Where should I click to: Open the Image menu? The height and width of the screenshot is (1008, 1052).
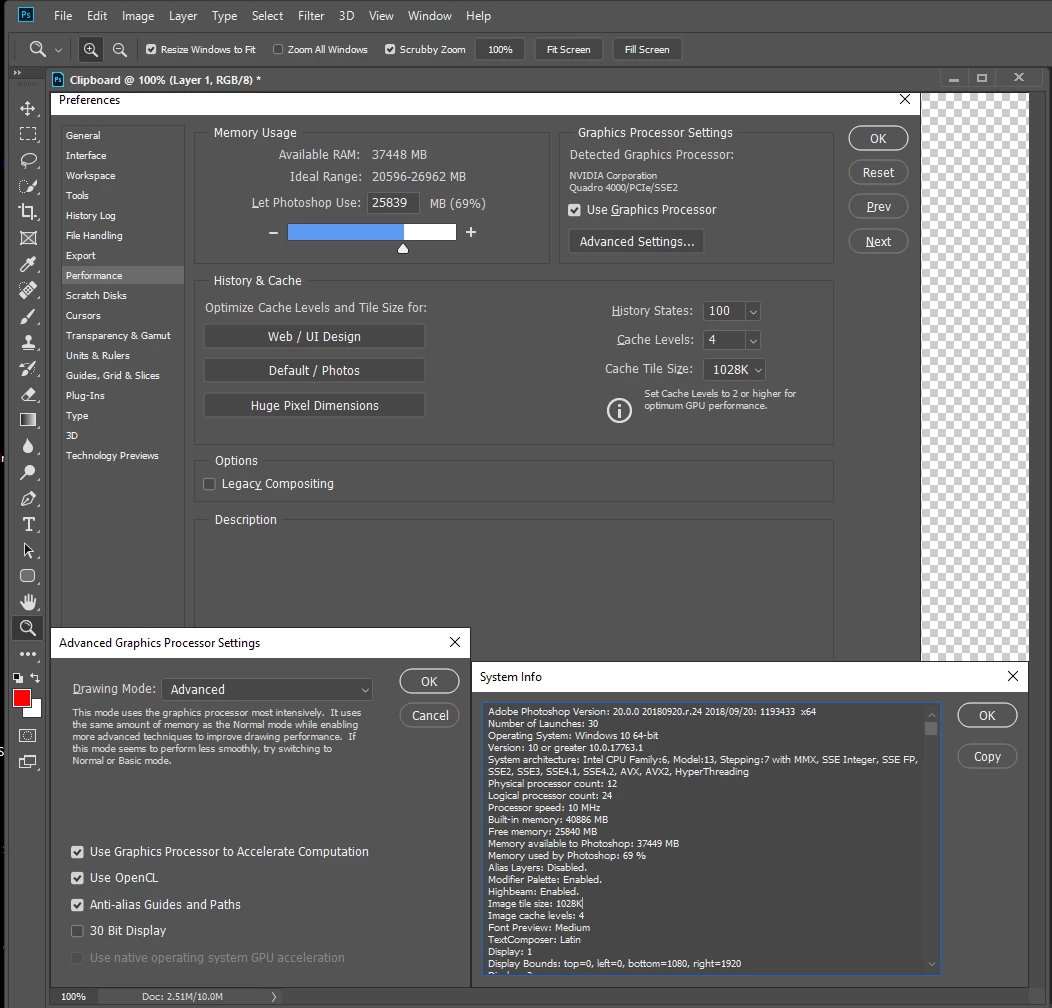[x=138, y=15]
